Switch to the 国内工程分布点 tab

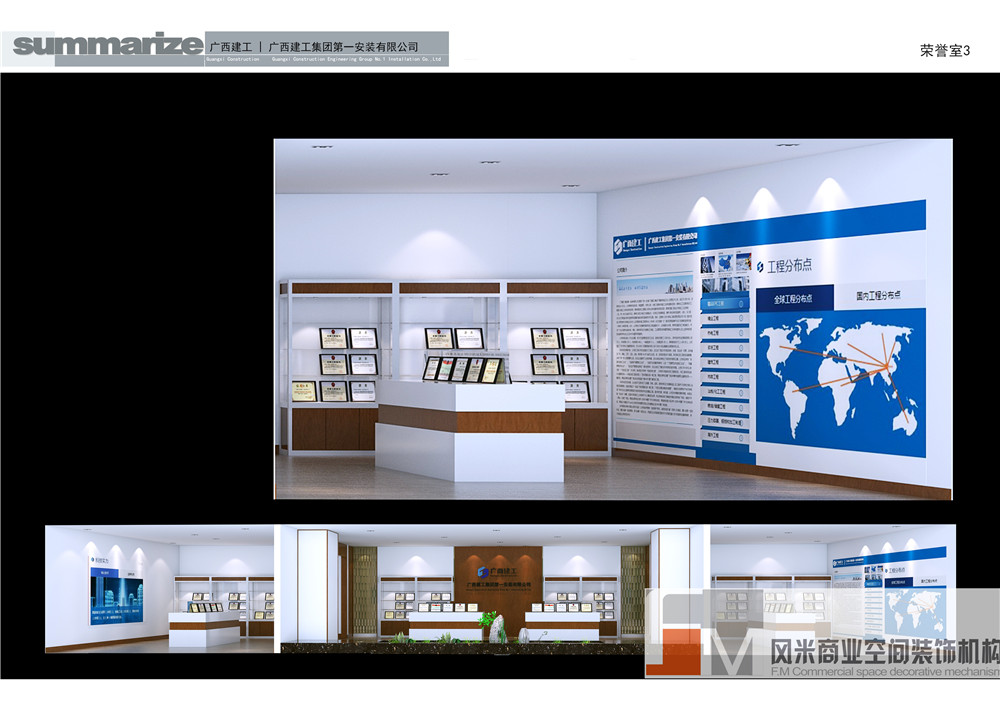coord(878,295)
